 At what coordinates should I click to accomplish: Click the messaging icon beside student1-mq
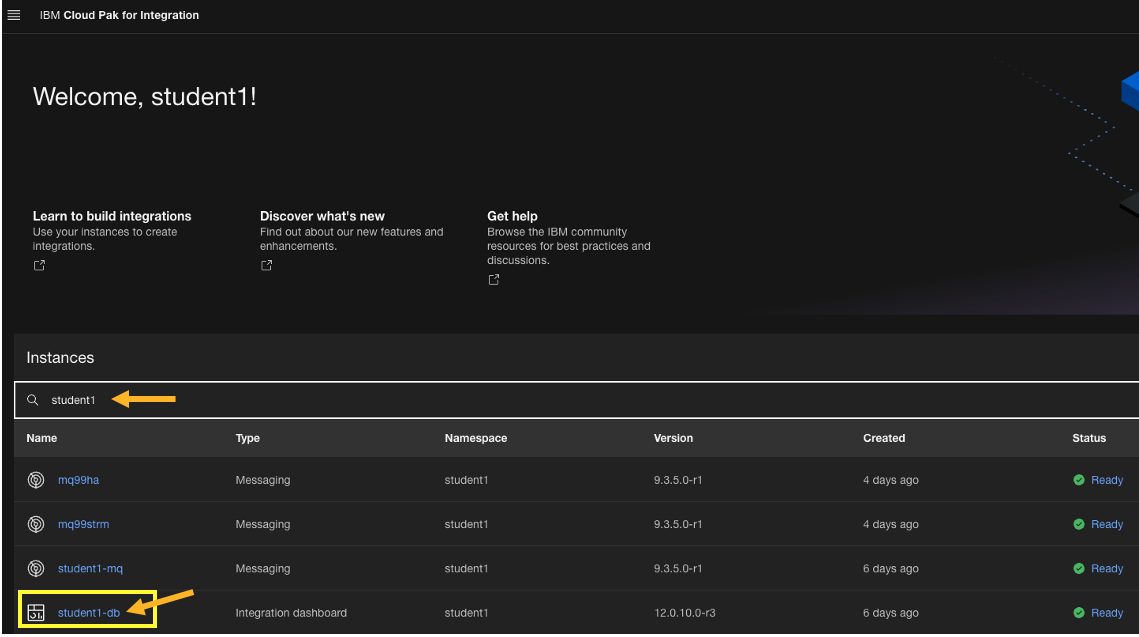36,568
